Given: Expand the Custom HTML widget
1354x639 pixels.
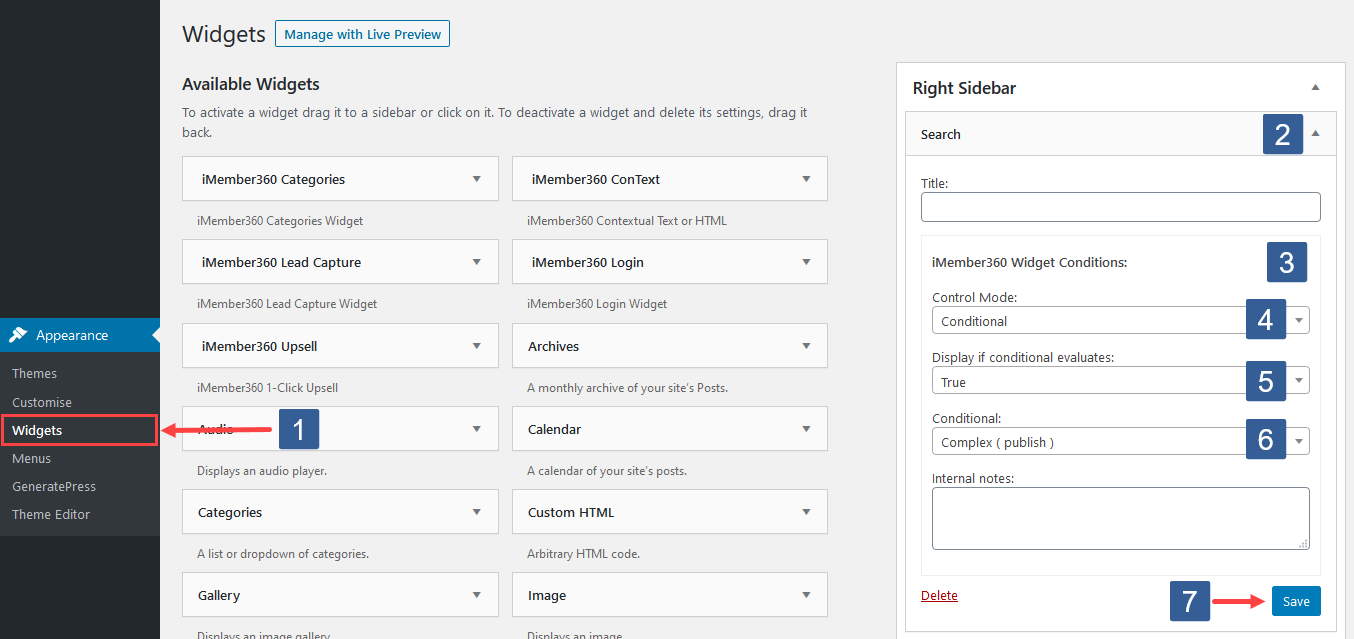Looking at the screenshot, I should (806, 511).
